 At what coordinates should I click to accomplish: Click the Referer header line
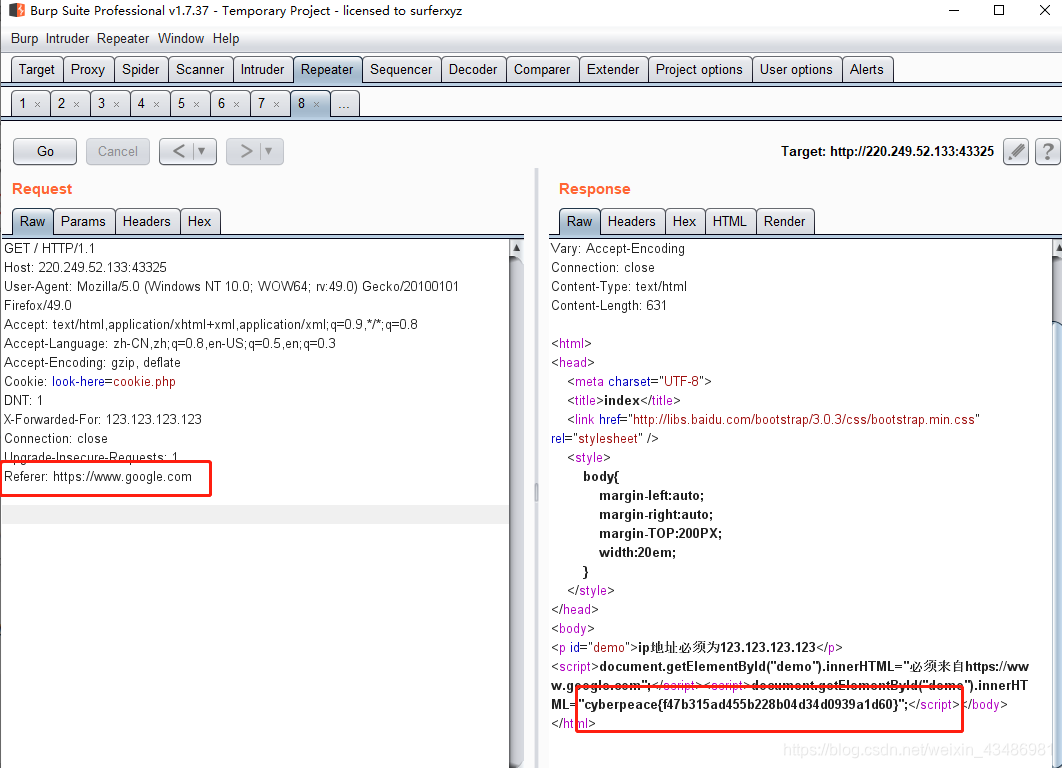(98, 477)
